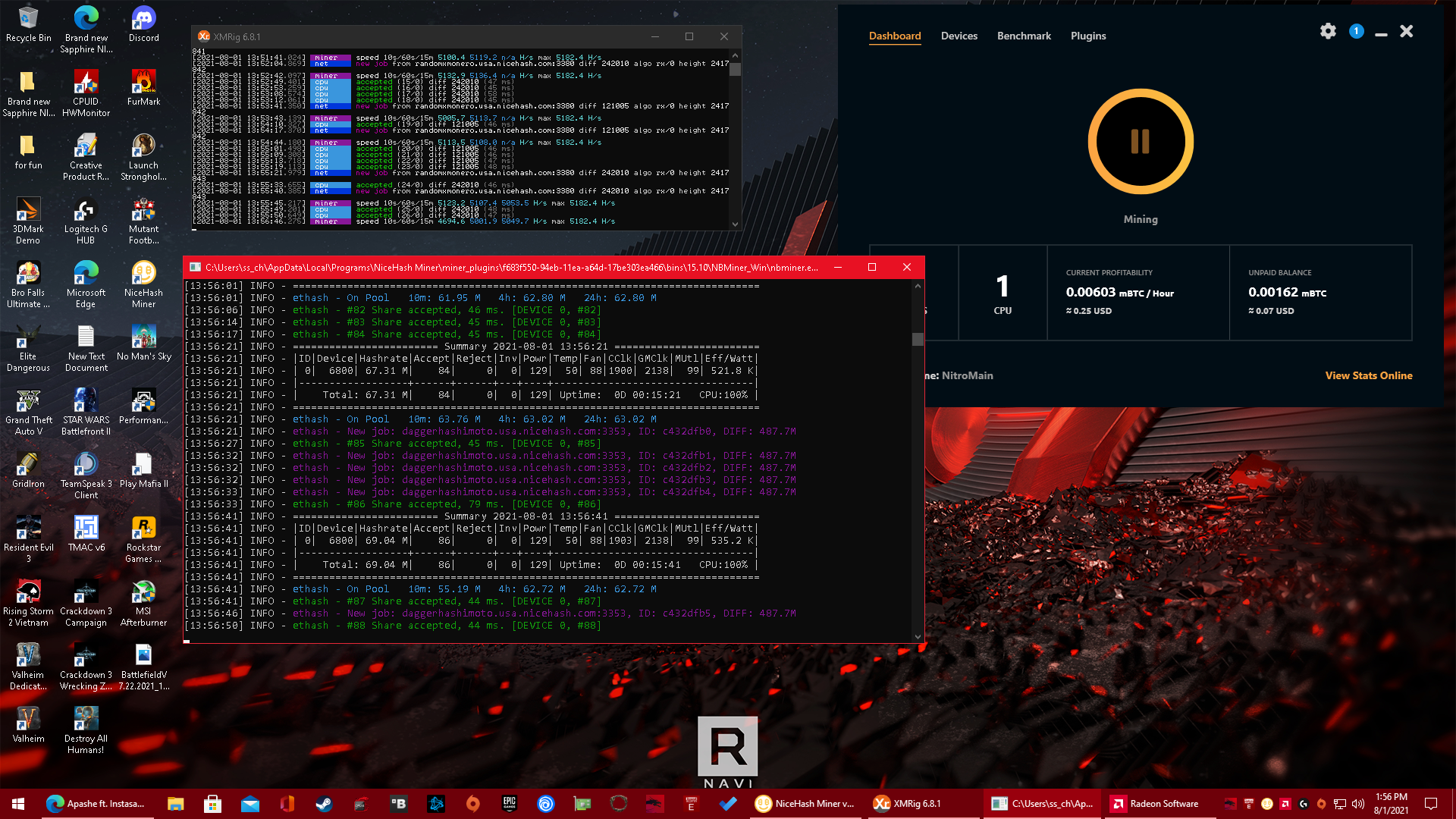
Task: Select the Rockstar Games launcher icon
Action: point(143,540)
